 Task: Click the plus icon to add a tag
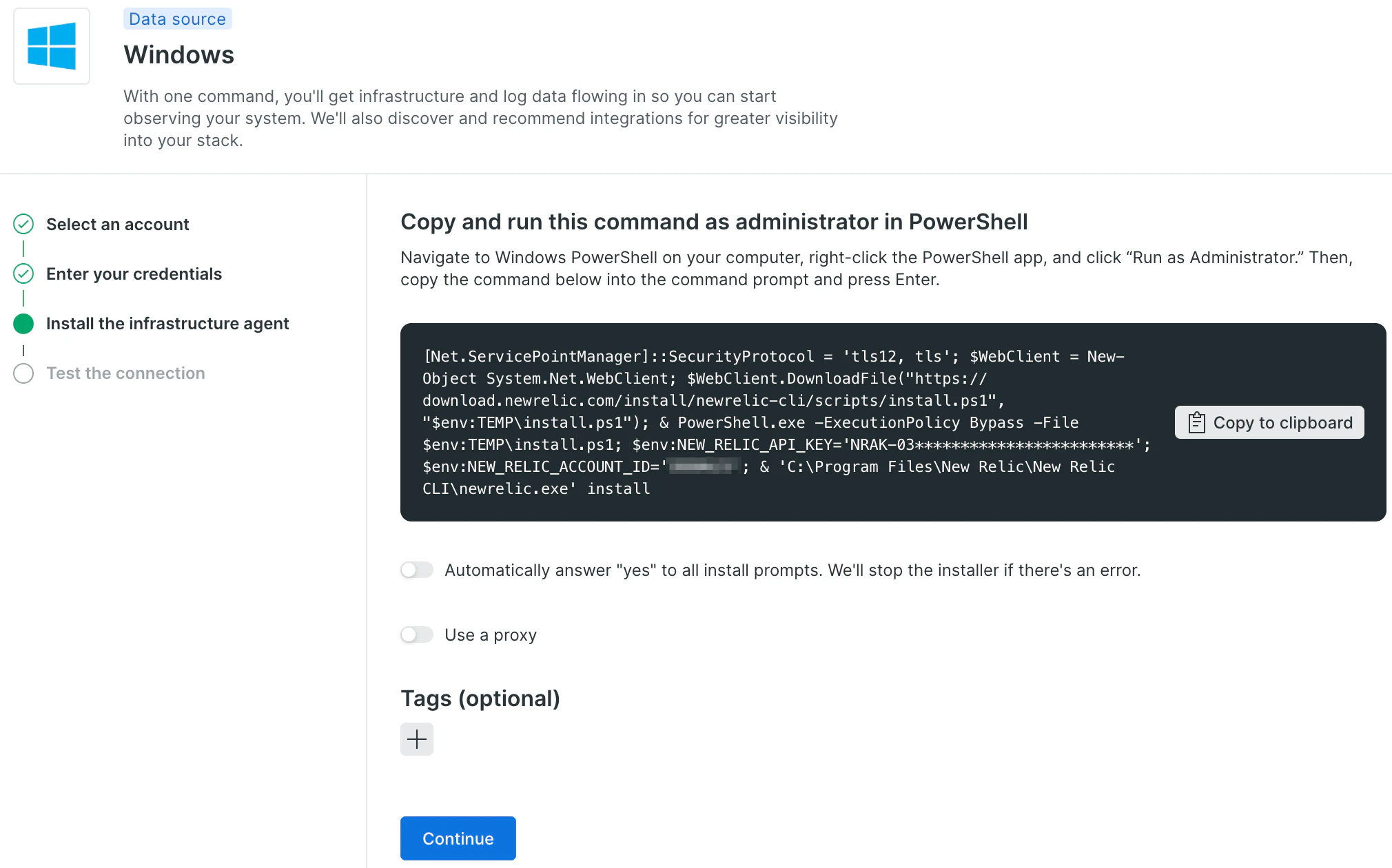(x=417, y=739)
